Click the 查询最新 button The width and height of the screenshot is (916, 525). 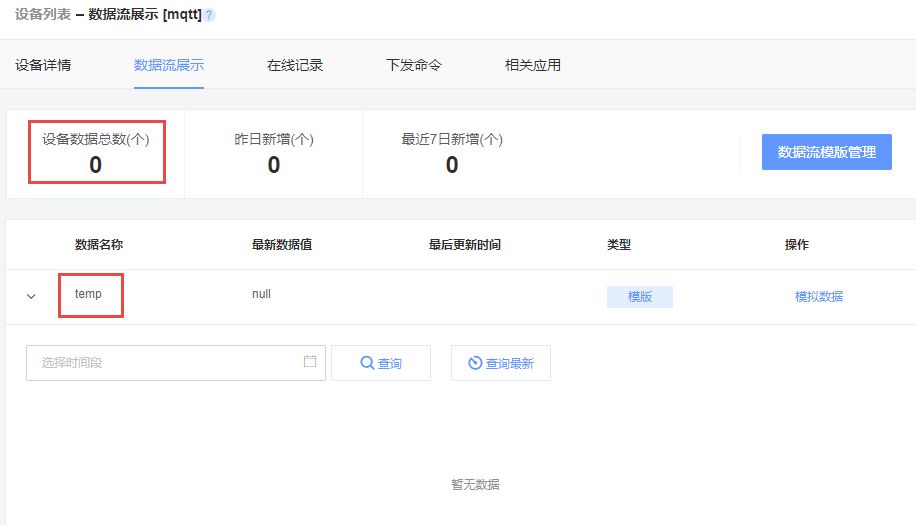tap(501, 363)
